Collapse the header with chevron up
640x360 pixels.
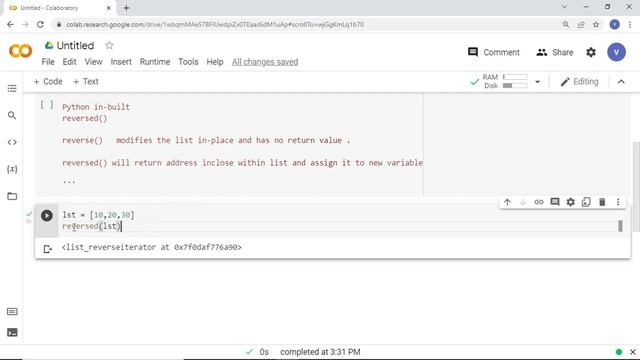(621, 82)
